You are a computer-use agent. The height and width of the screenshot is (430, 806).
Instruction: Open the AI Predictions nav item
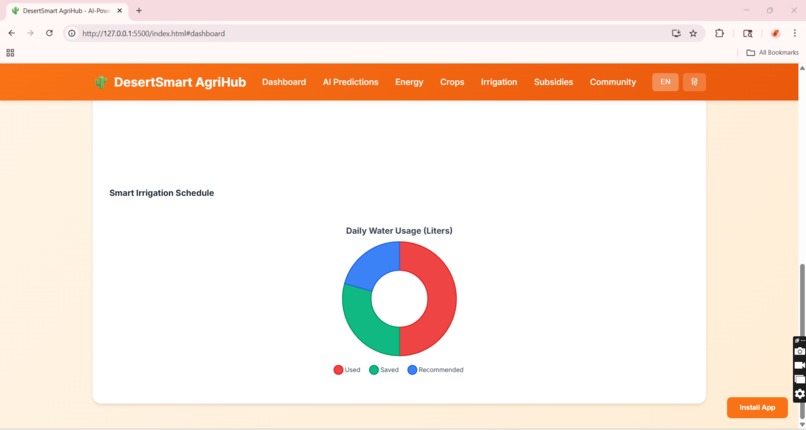(351, 82)
